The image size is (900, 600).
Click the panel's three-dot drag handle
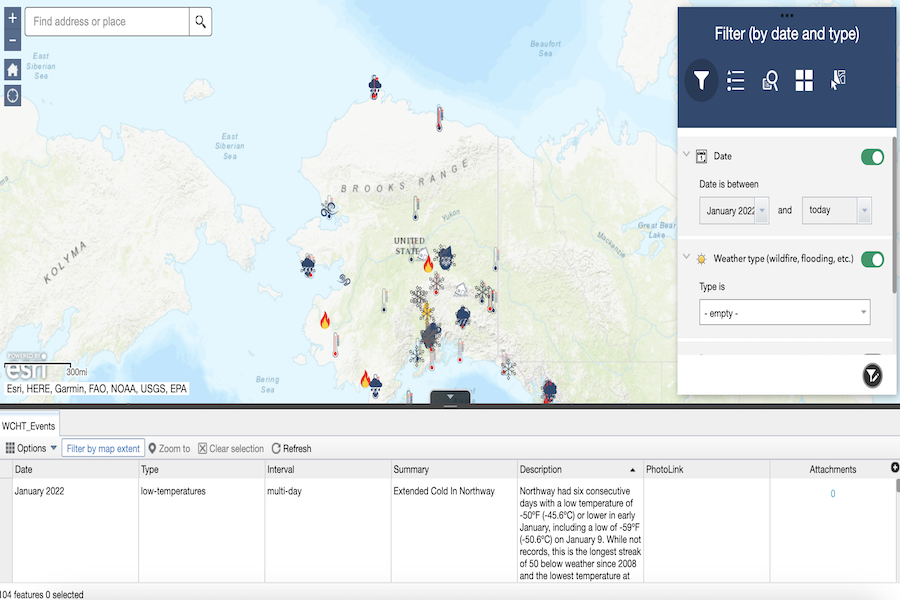786,16
